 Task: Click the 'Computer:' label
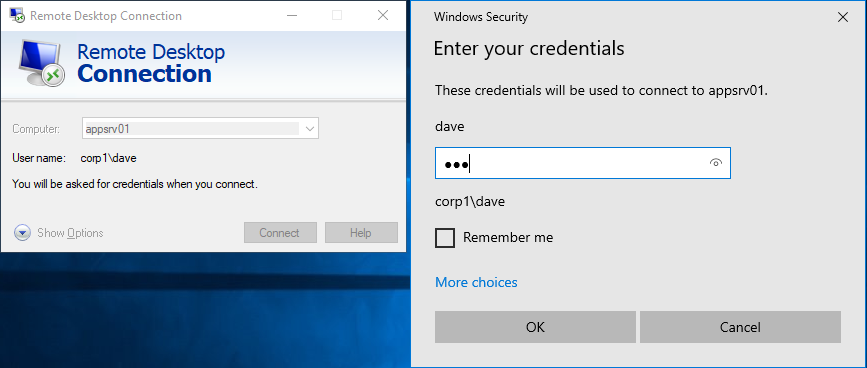click(x=35, y=129)
